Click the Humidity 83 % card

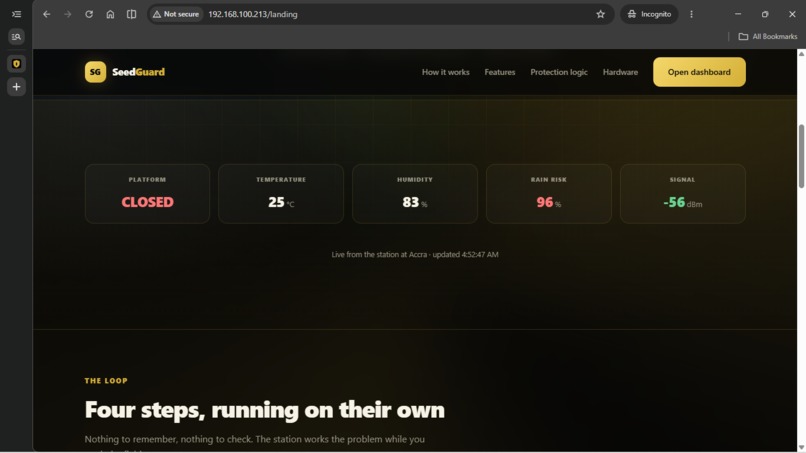pyautogui.click(x=415, y=194)
